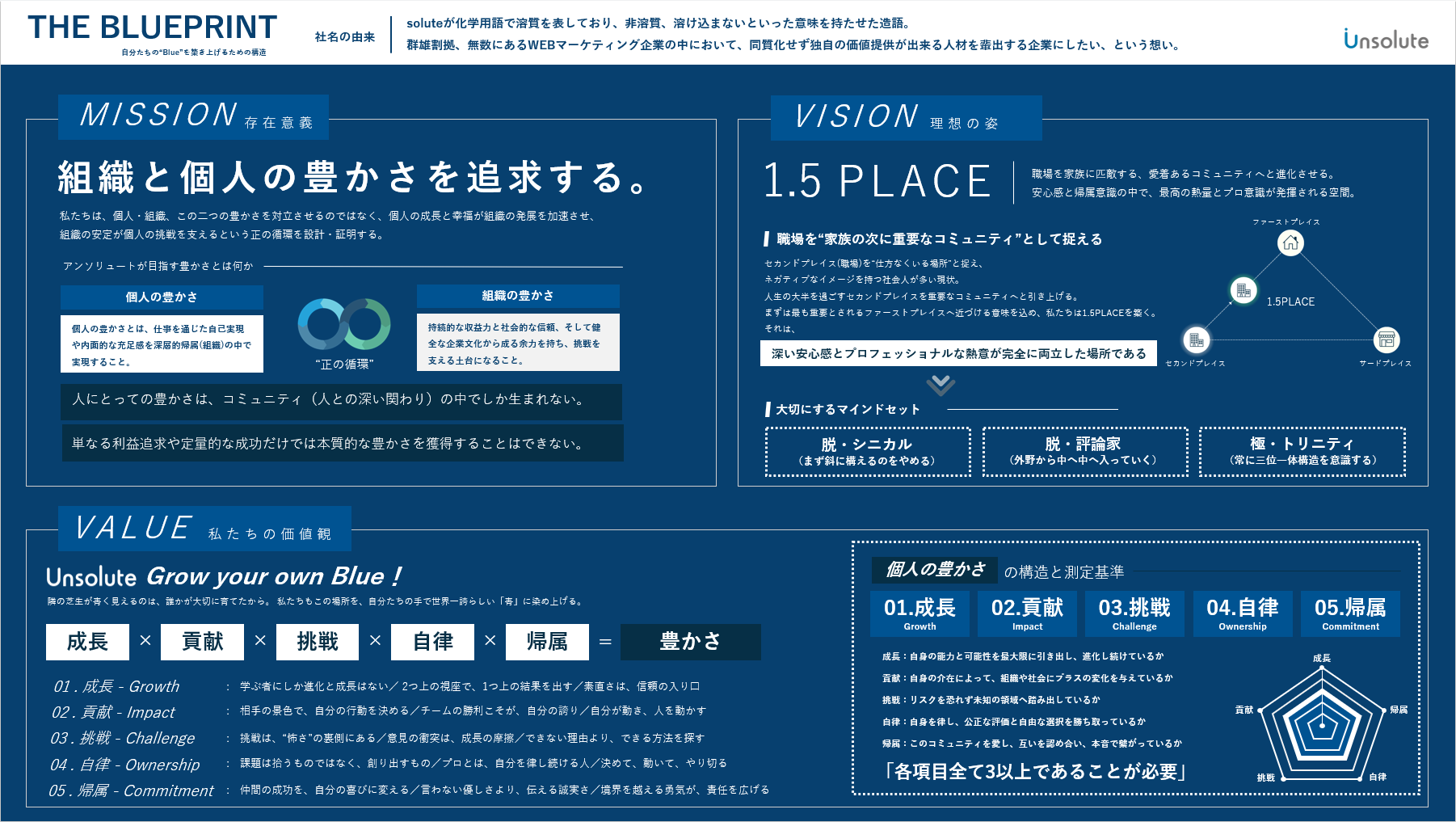This screenshot has width=1456, height=822.
Task: Click the row 03 . 挑戦 - Challenge
Action: point(377,738)
